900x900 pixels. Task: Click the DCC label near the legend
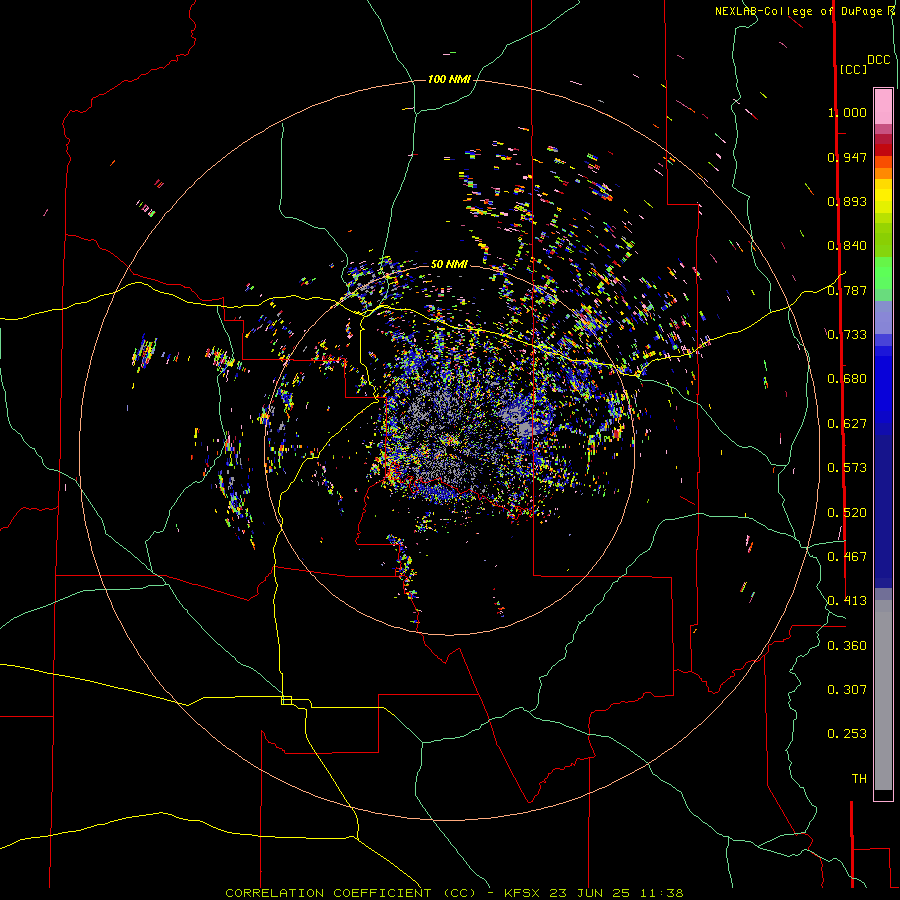[x=879, y=60]
